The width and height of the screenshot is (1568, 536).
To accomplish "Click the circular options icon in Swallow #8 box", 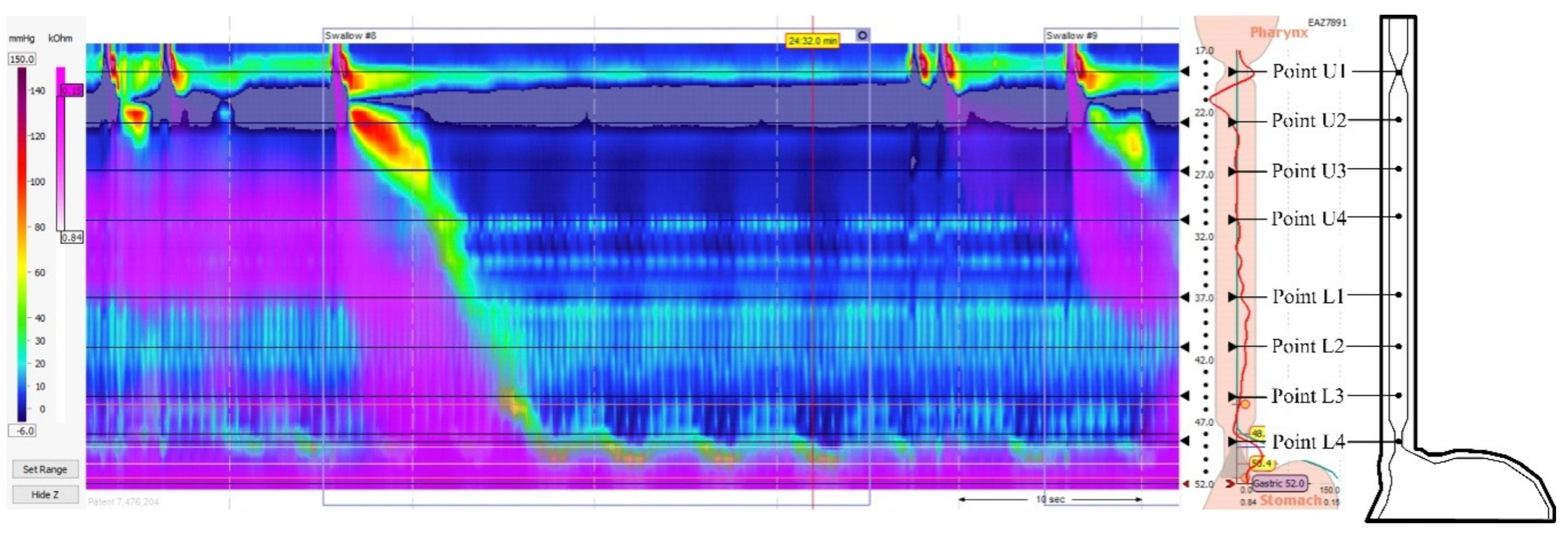I will [x=862, y=36].
